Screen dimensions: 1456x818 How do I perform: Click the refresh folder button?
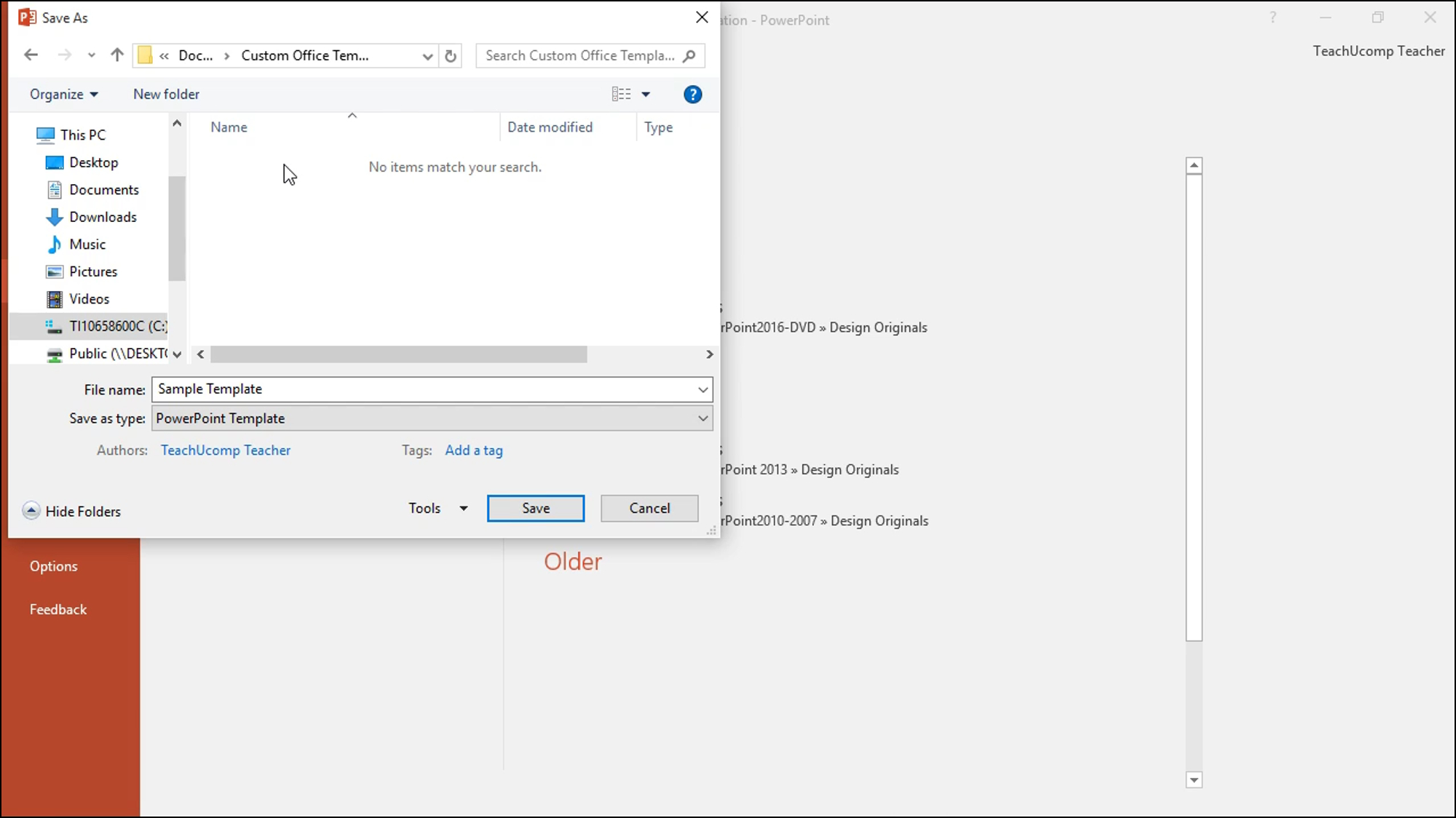coord(451,55)
